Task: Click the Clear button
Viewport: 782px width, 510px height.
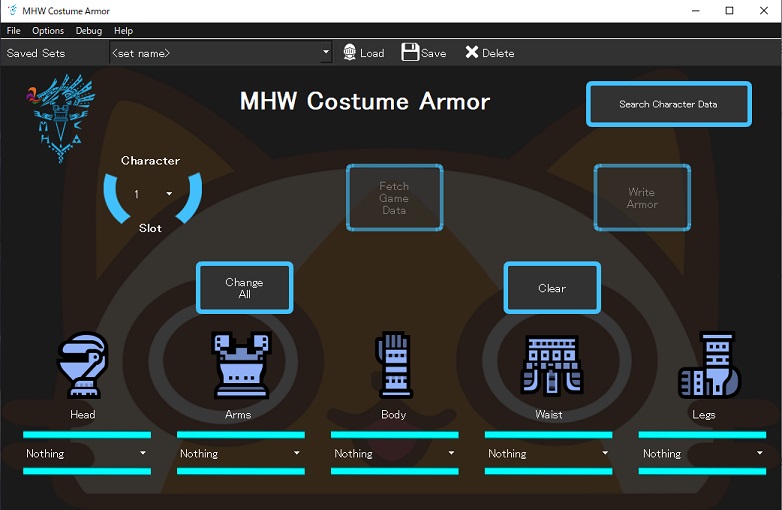Action: pos(552,288)
